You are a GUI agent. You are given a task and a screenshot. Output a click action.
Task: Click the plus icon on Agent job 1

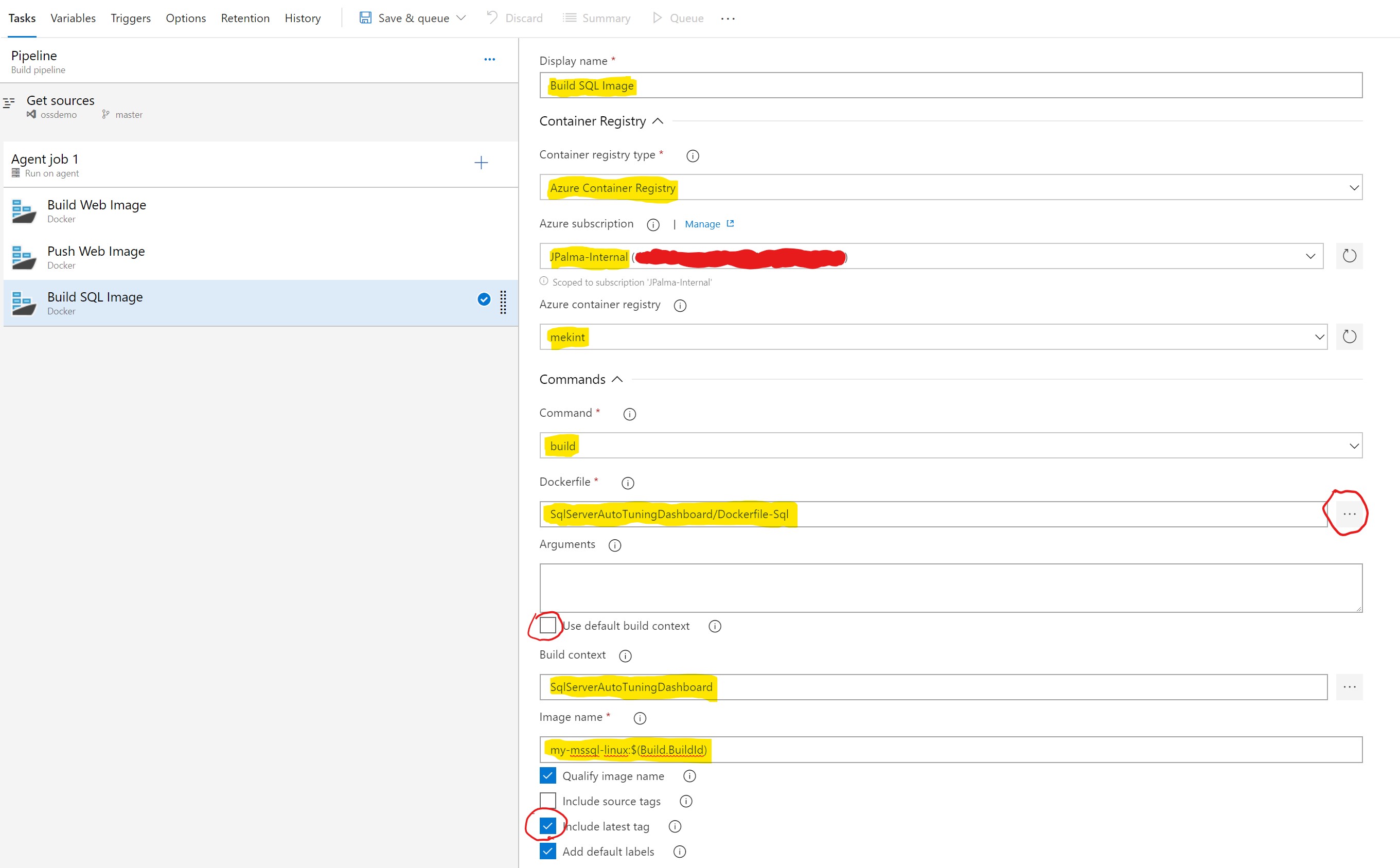click(481, 163)
